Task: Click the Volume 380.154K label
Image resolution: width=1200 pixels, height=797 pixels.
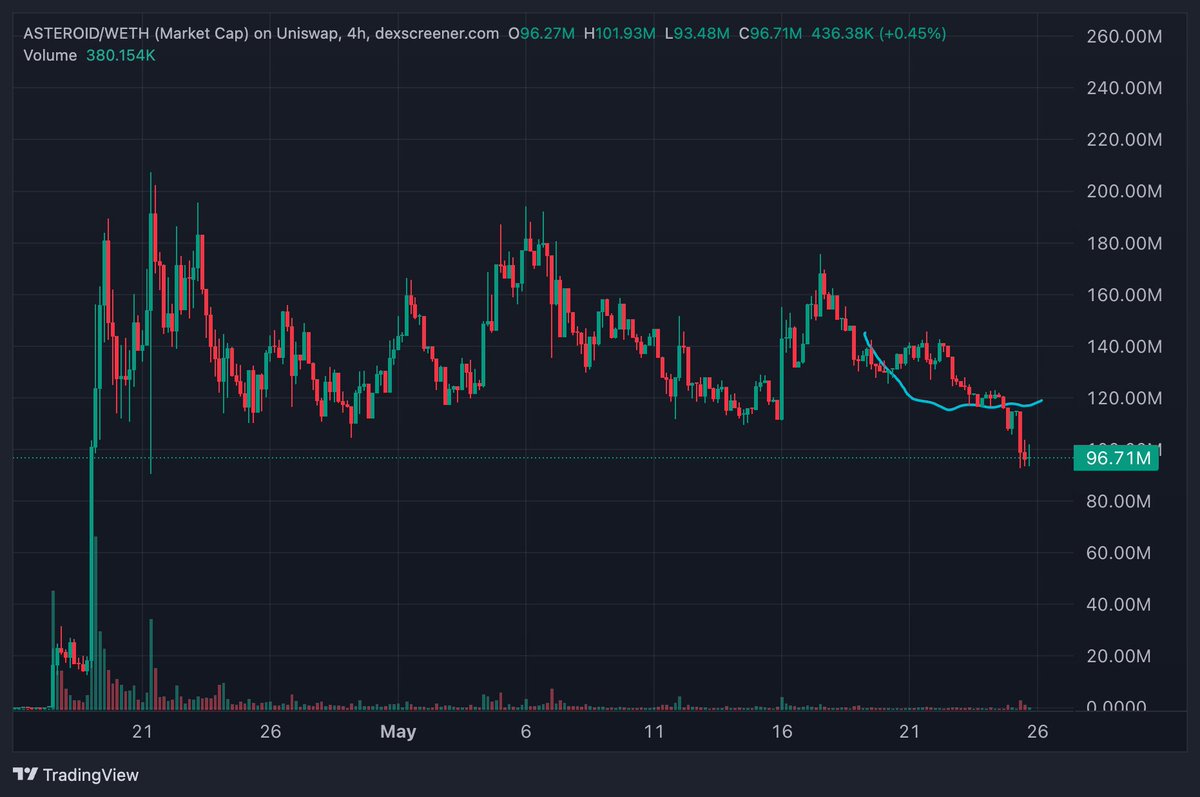Action: pyautogui.click(x=89, y=55)
